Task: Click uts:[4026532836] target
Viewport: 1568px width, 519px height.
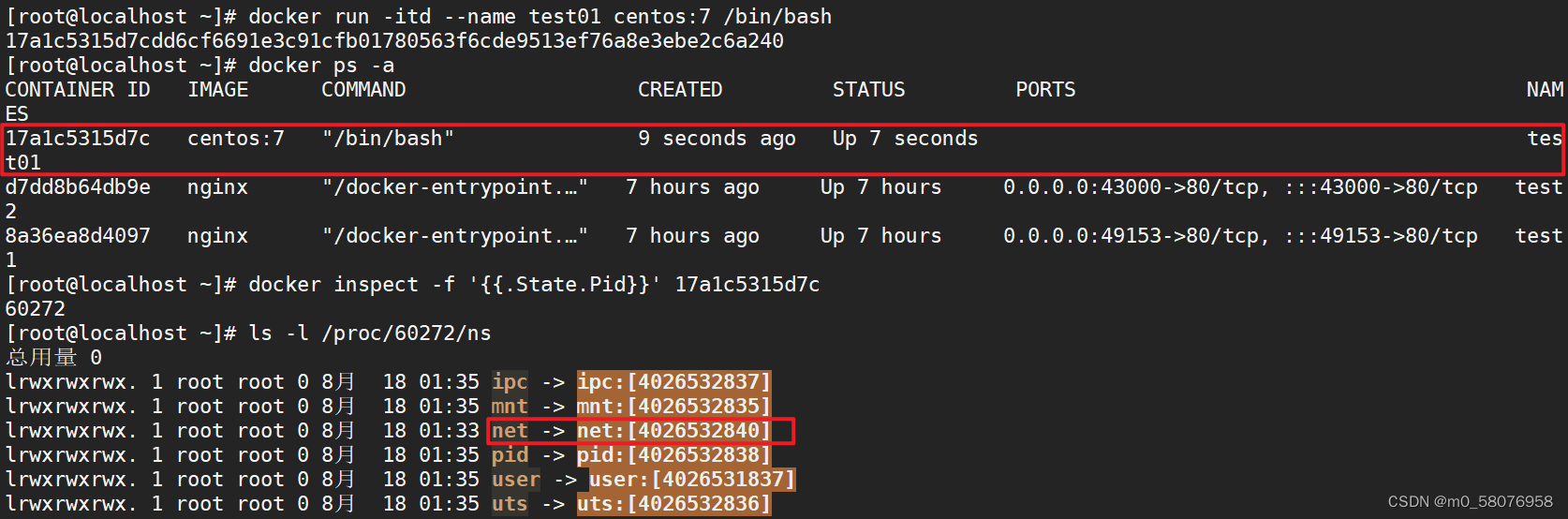Action: (x=673, y=504)
